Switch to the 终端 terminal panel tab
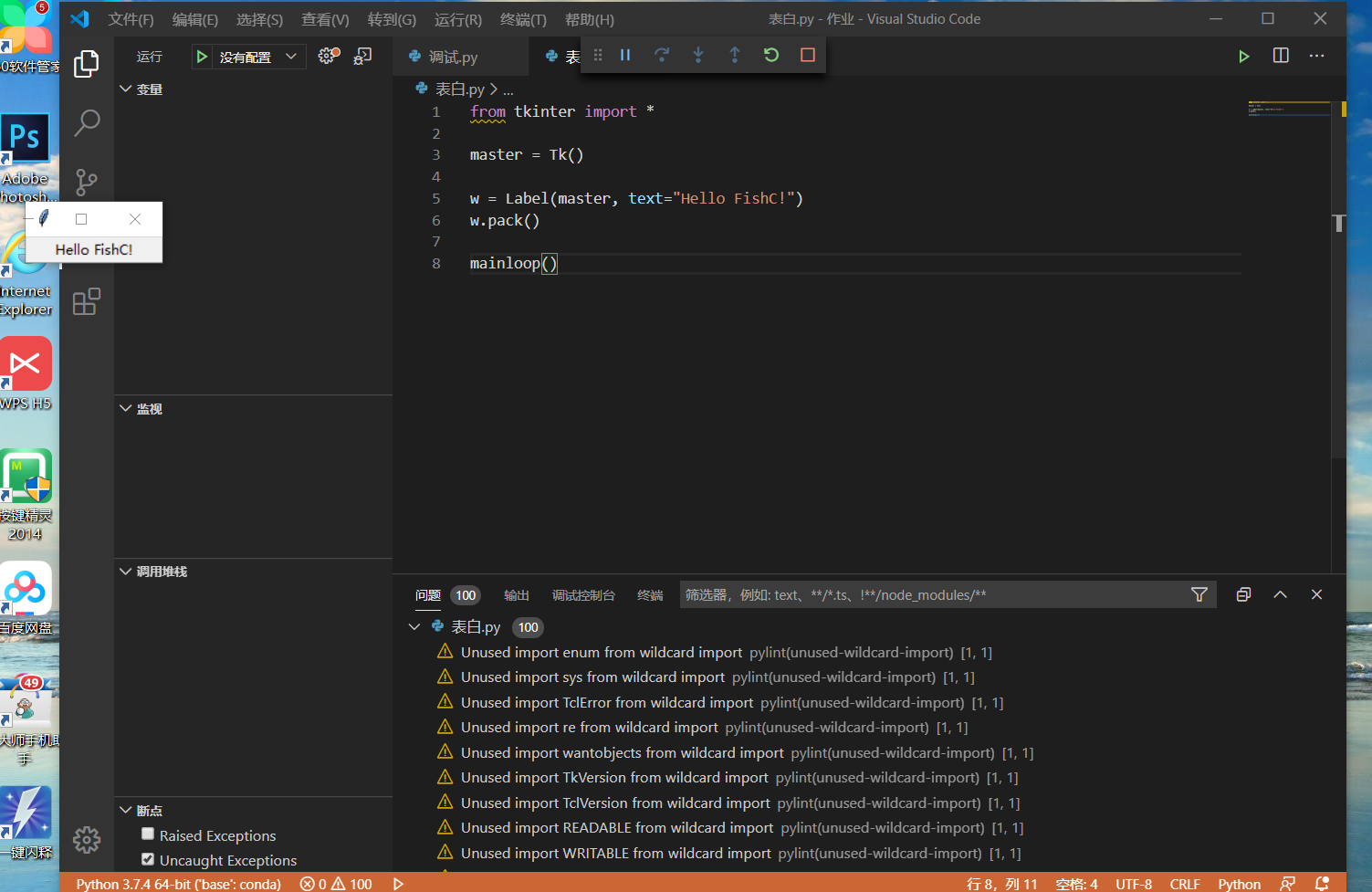 coord(650,595)
